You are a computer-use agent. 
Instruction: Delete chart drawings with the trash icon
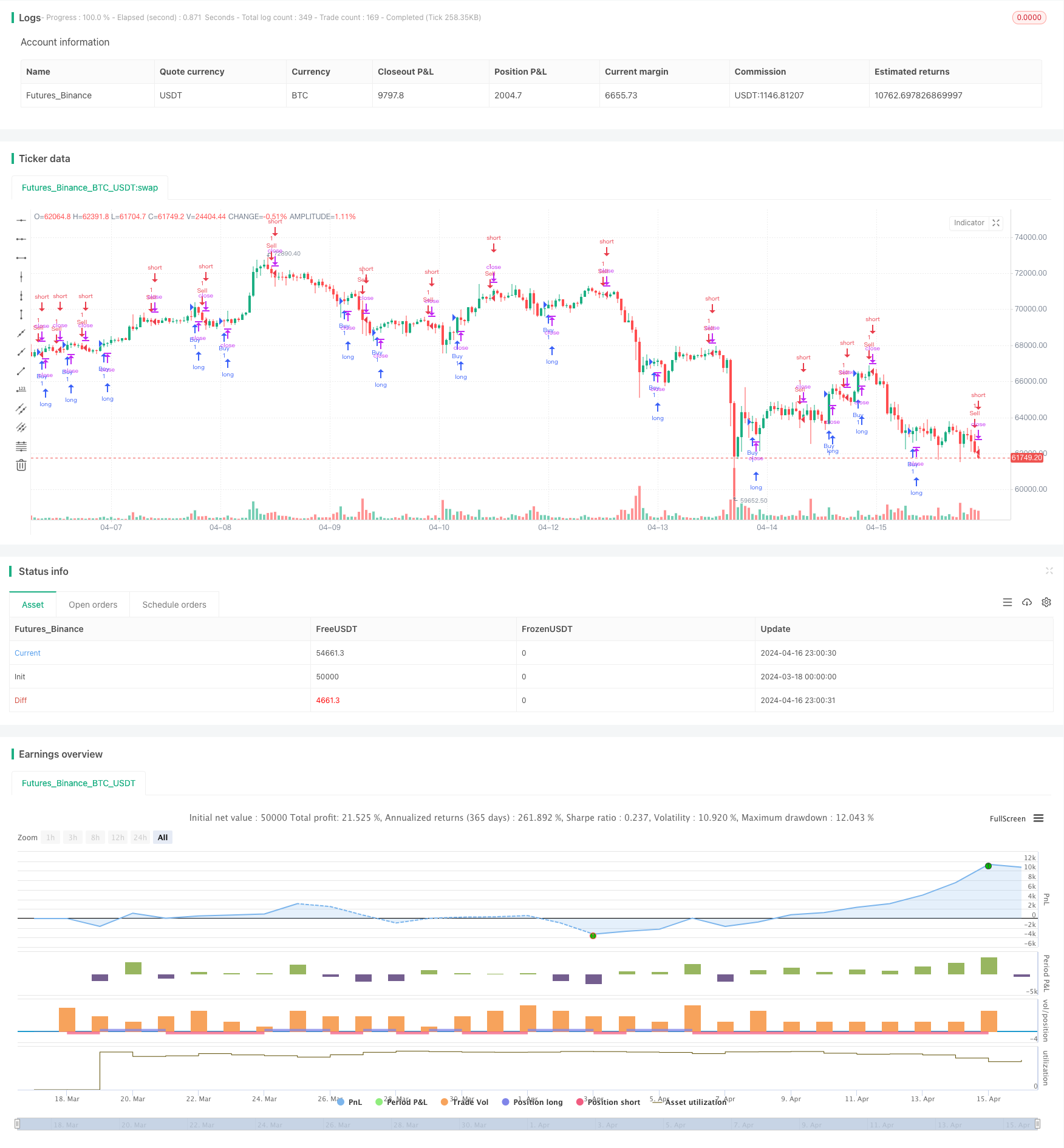coord(21,465)
